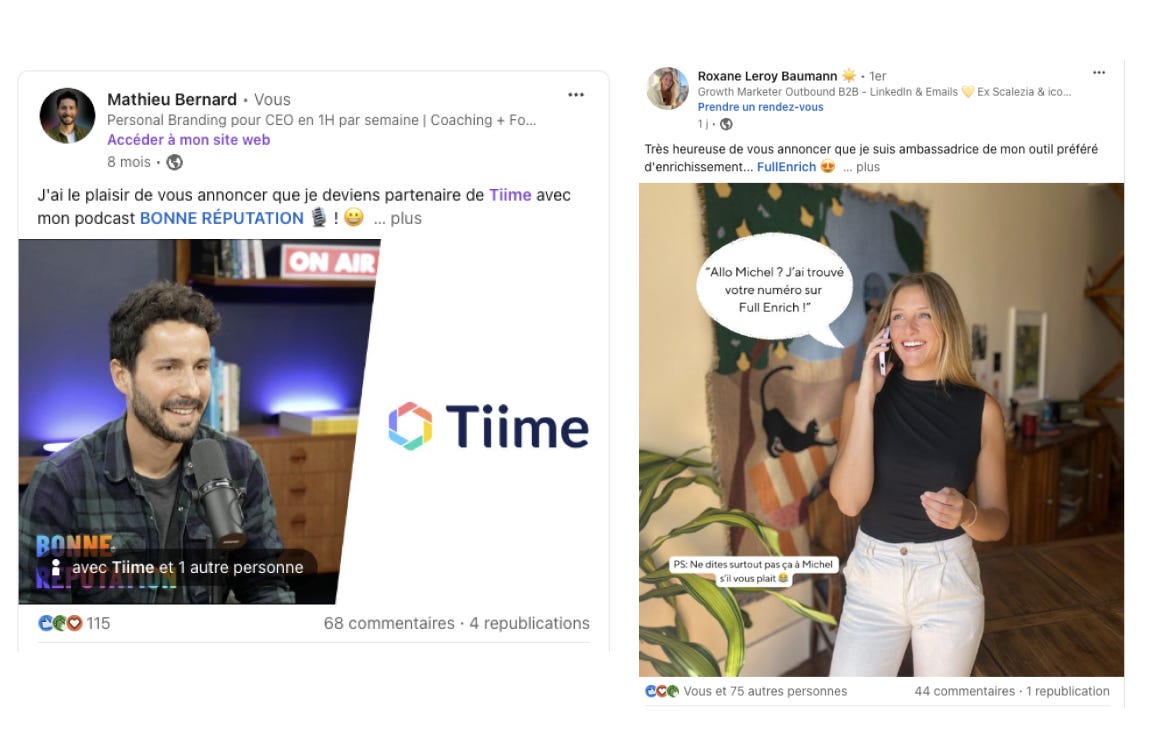Open Roxane Leroy Baumann's name link
Screen dimensions: 1150x740
pos(767,76)
